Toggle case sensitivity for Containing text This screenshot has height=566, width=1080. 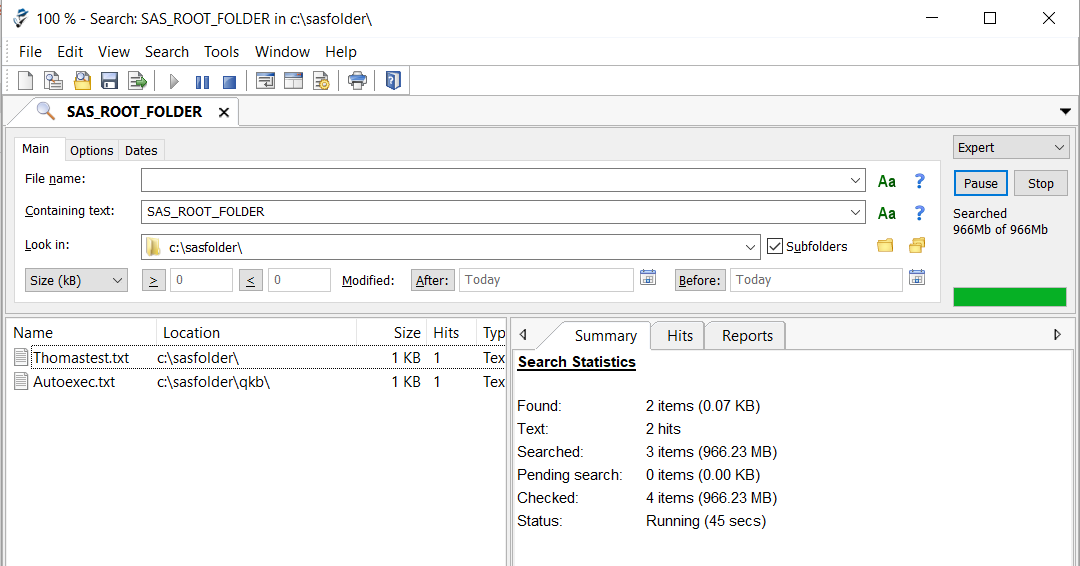[x=886, y=213]
